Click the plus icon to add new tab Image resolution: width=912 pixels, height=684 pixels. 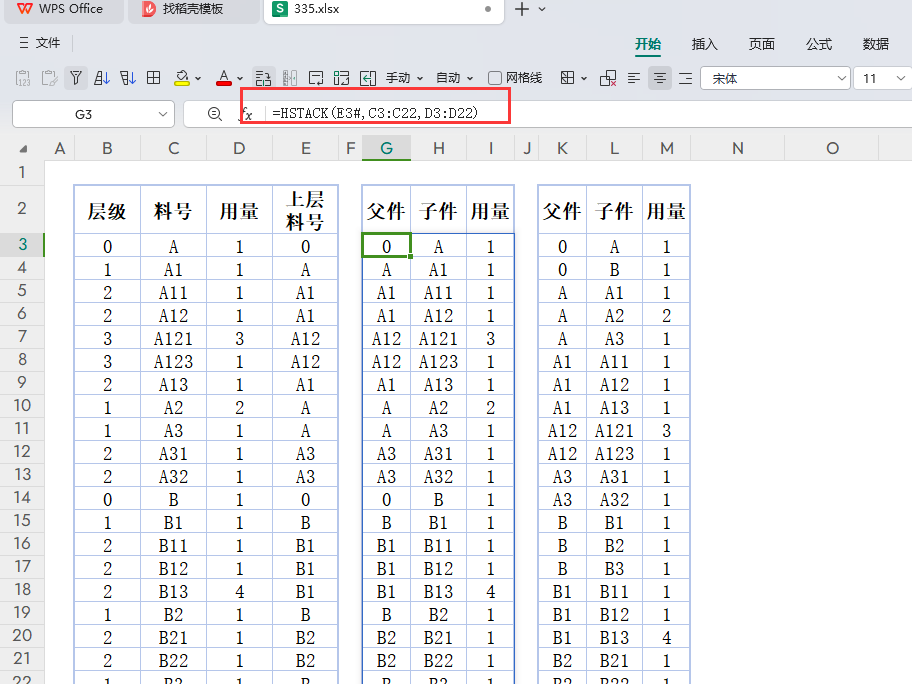522,9
